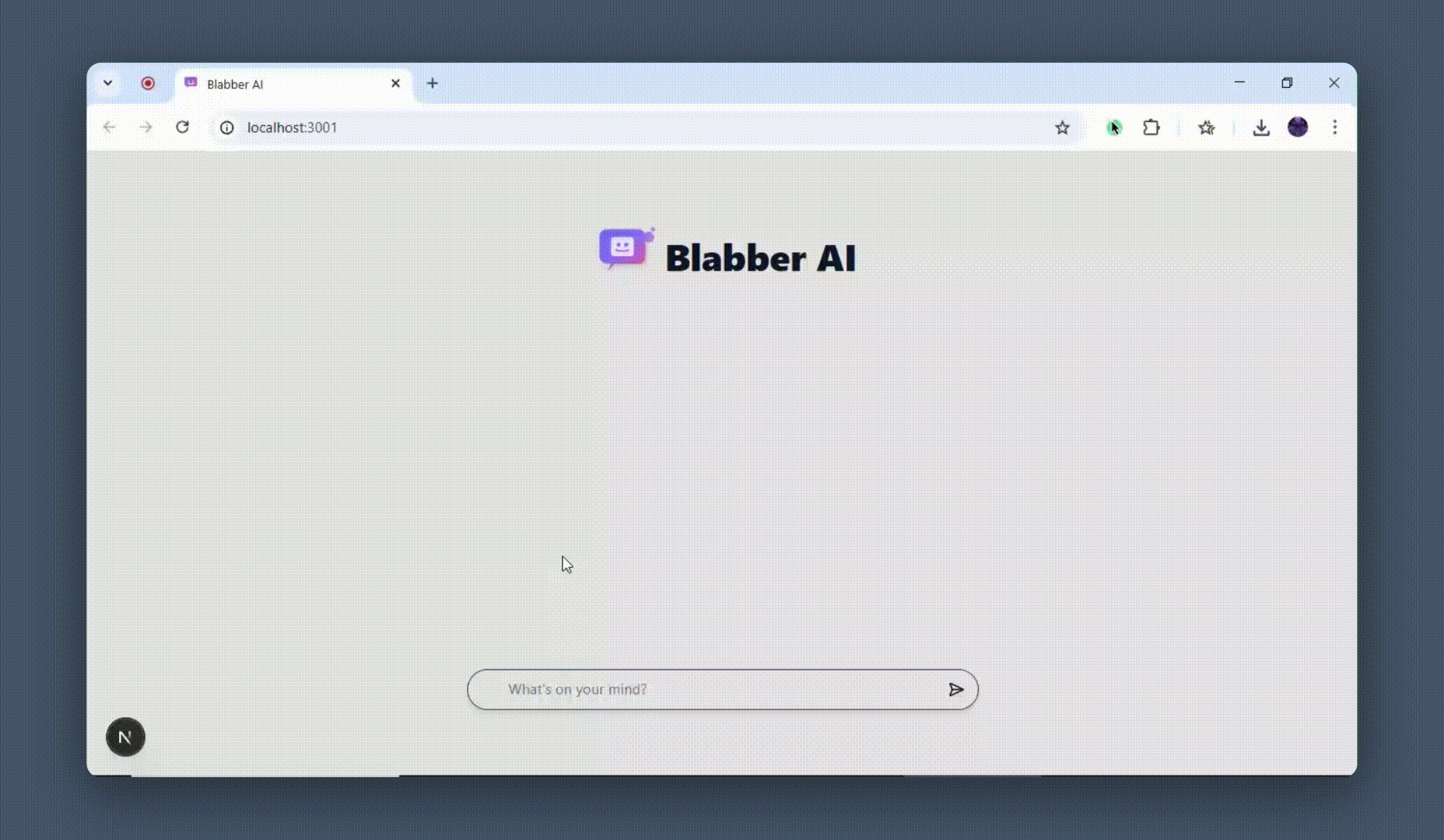Screen dimensions: 1444x840
Task: Click the N user avatar circle
Action: 125,737
